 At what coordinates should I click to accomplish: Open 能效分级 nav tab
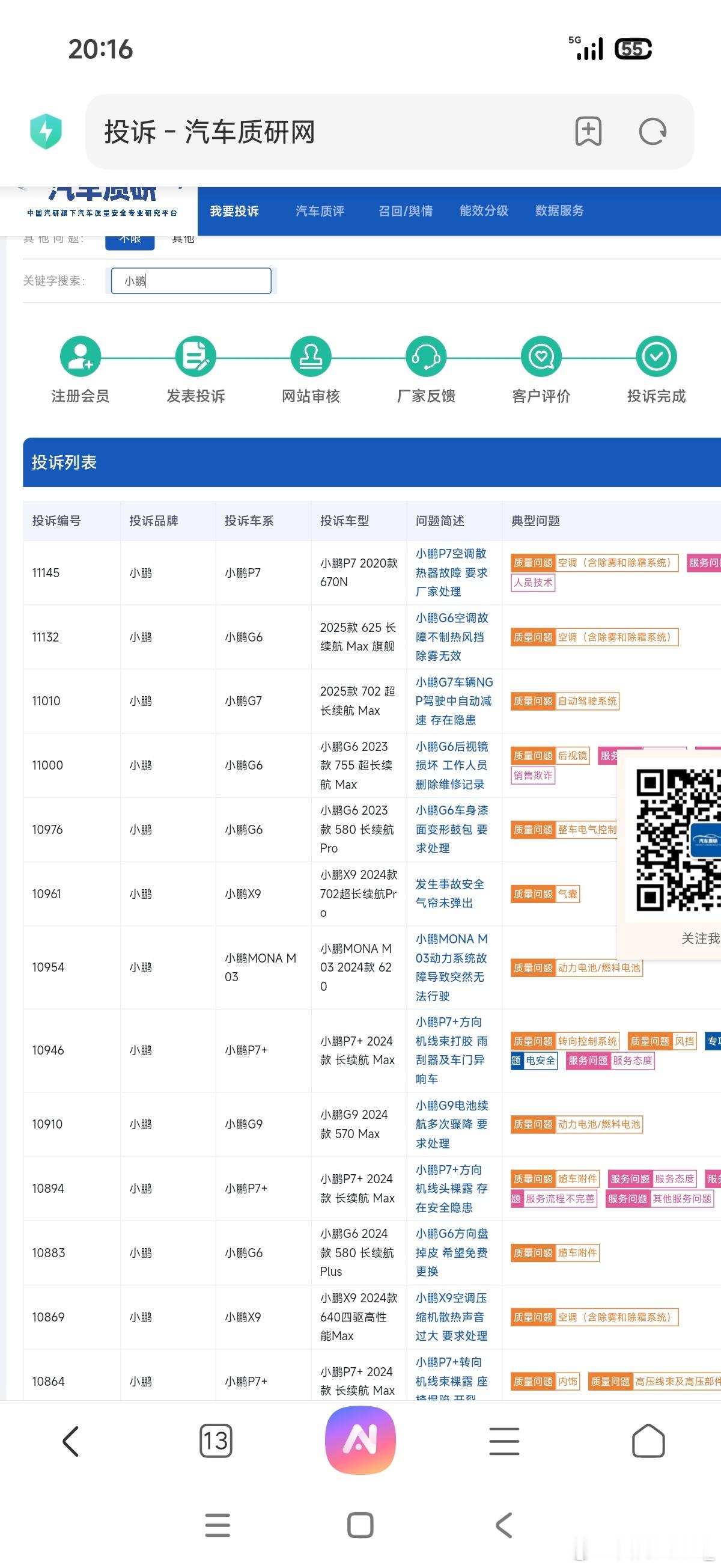click(x=484, y=211)
